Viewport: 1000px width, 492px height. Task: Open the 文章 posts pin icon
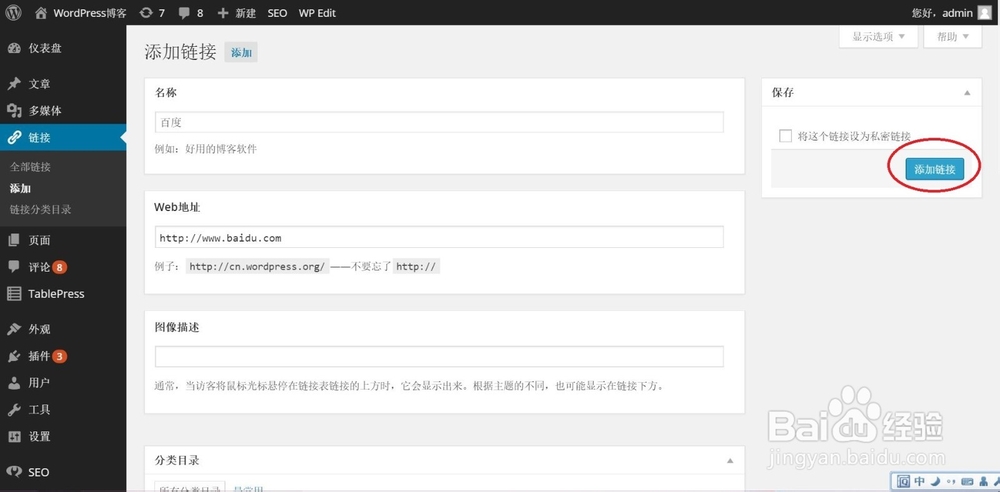(x=14, y=84)
